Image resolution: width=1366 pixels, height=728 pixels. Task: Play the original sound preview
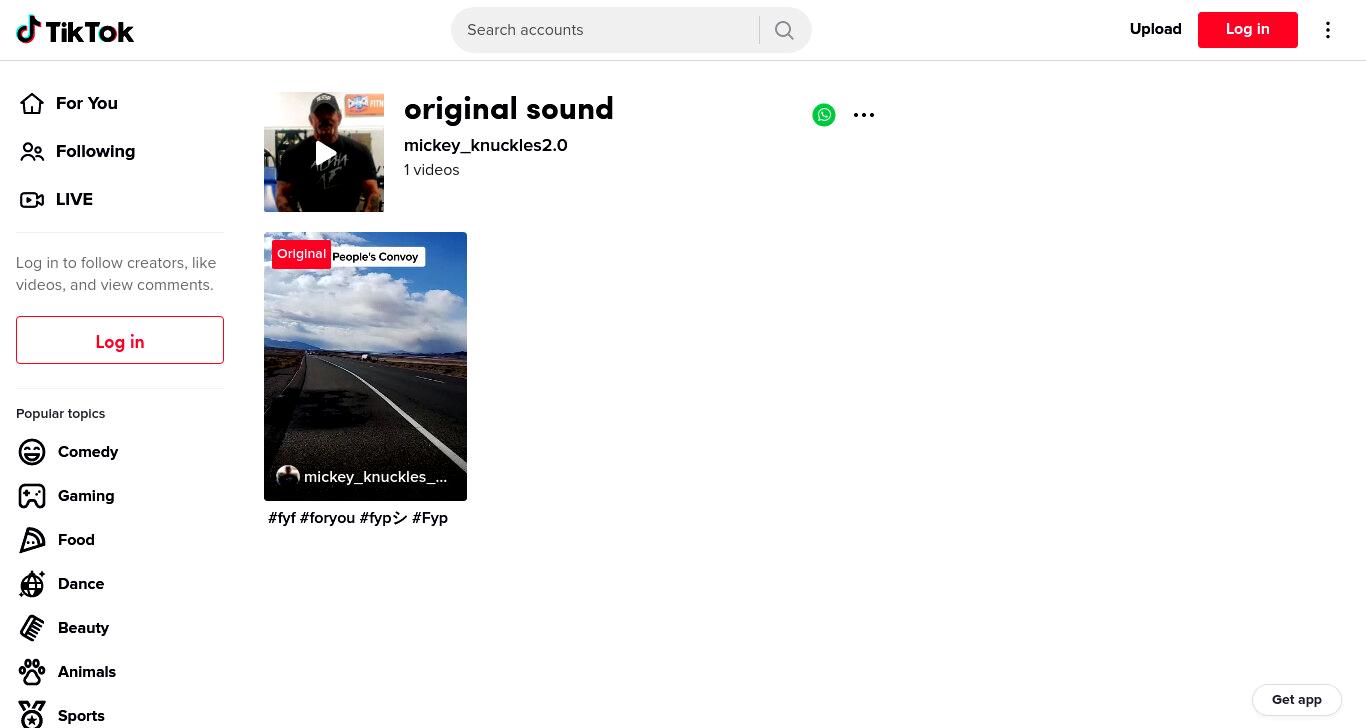[324, 152]
